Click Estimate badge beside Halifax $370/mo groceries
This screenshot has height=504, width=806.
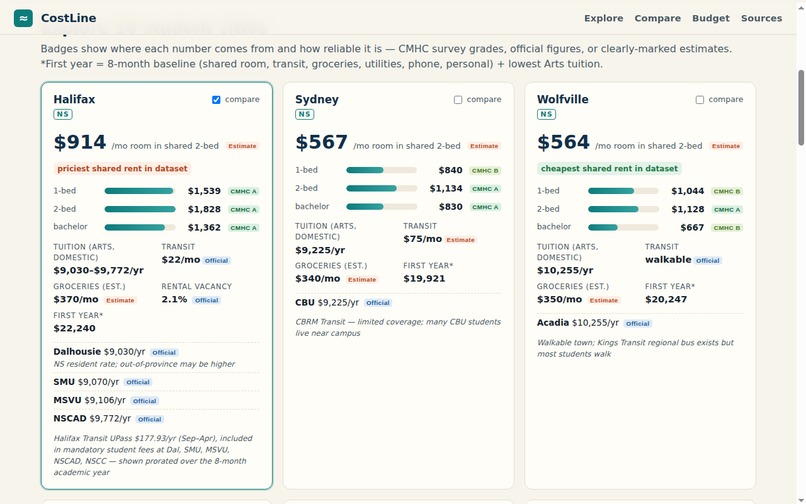click(x=120, y=300)
